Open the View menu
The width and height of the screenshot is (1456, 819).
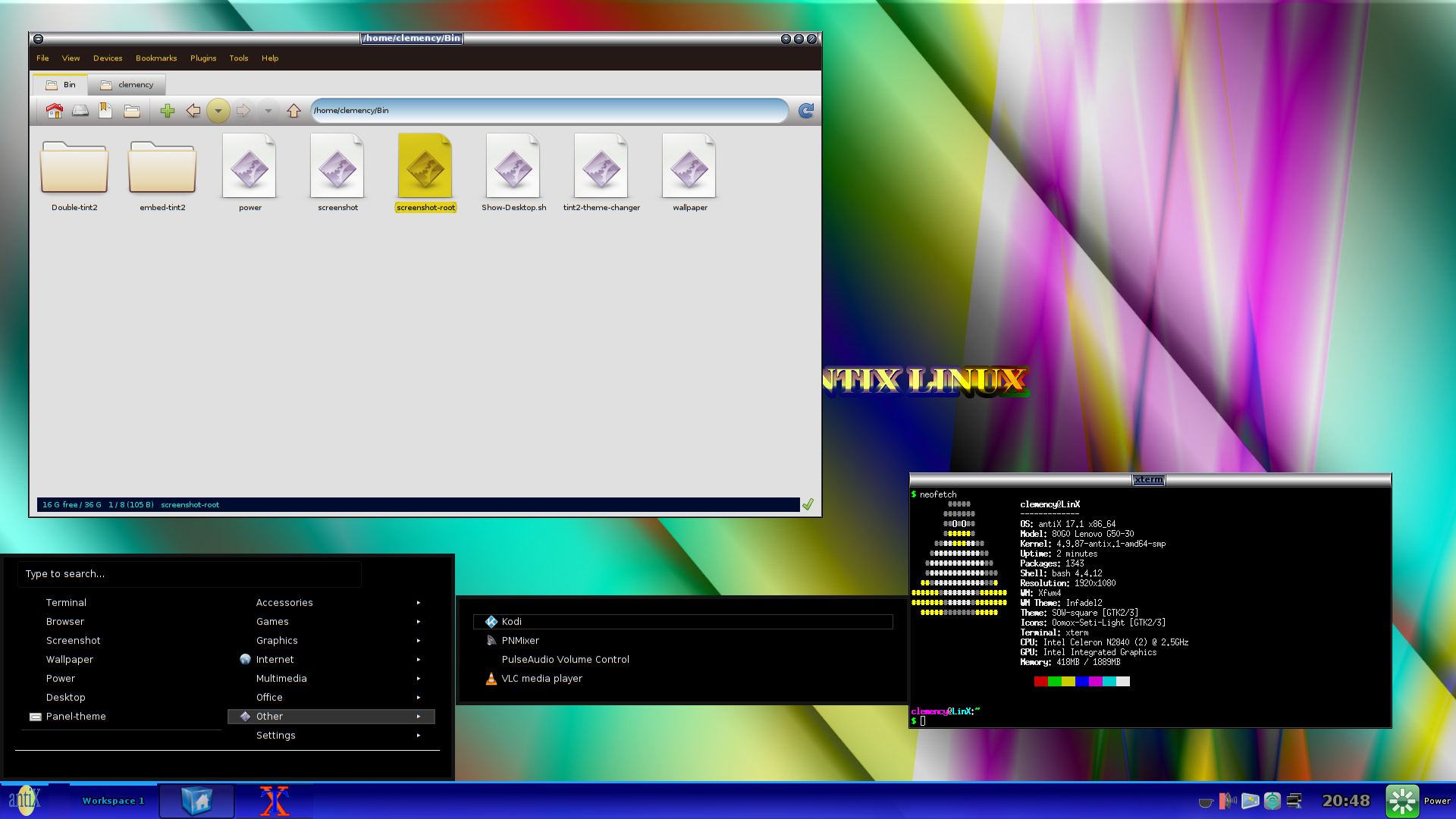pyautogui.click(x=71, y=58)
